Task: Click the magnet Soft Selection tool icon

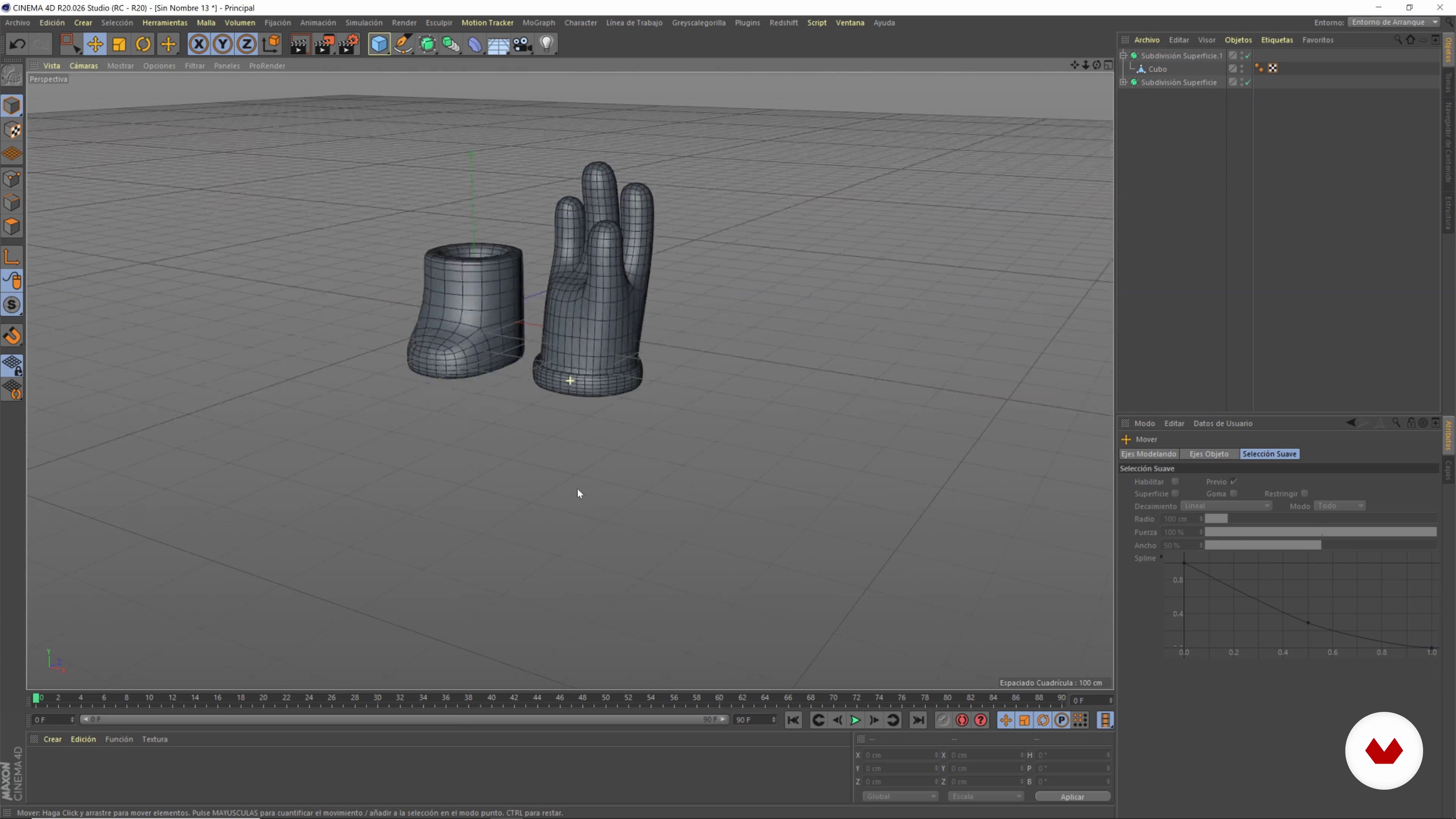Action: [x=12, y=336]
